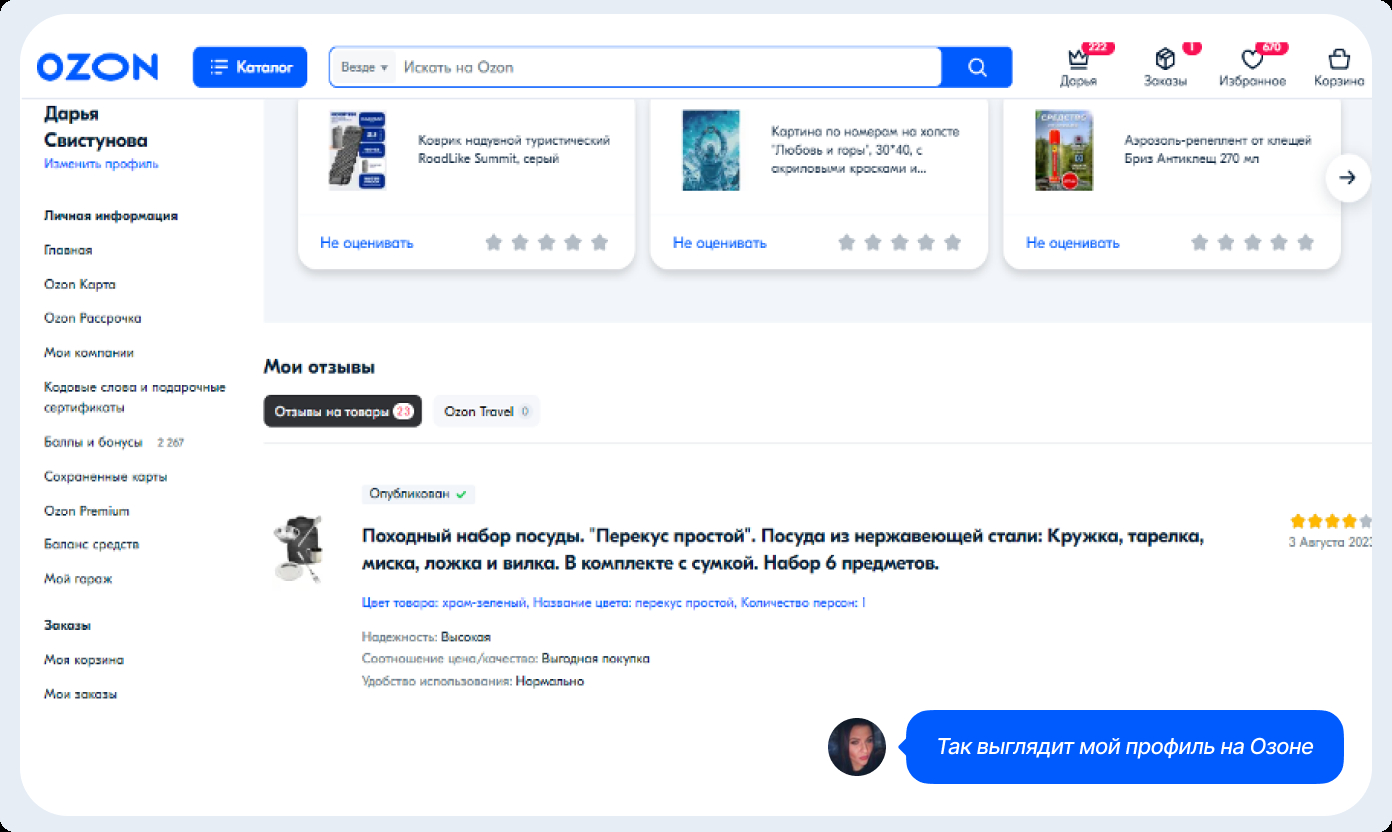Open the Избранное heart icon
Screen dimensions: 1392x832
pos(1252,59)
